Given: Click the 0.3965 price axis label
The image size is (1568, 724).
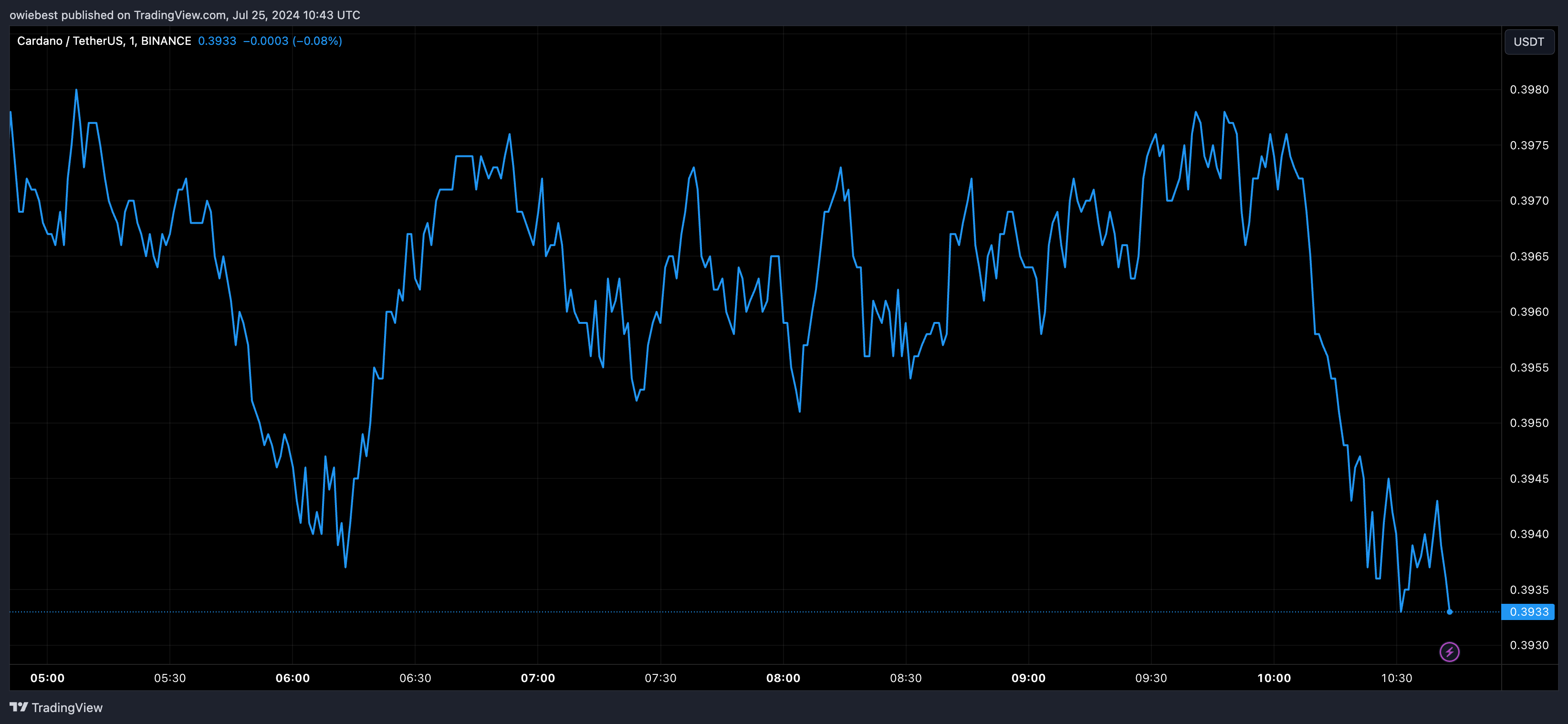Looking at the screenshot, I should [1529, 256].
